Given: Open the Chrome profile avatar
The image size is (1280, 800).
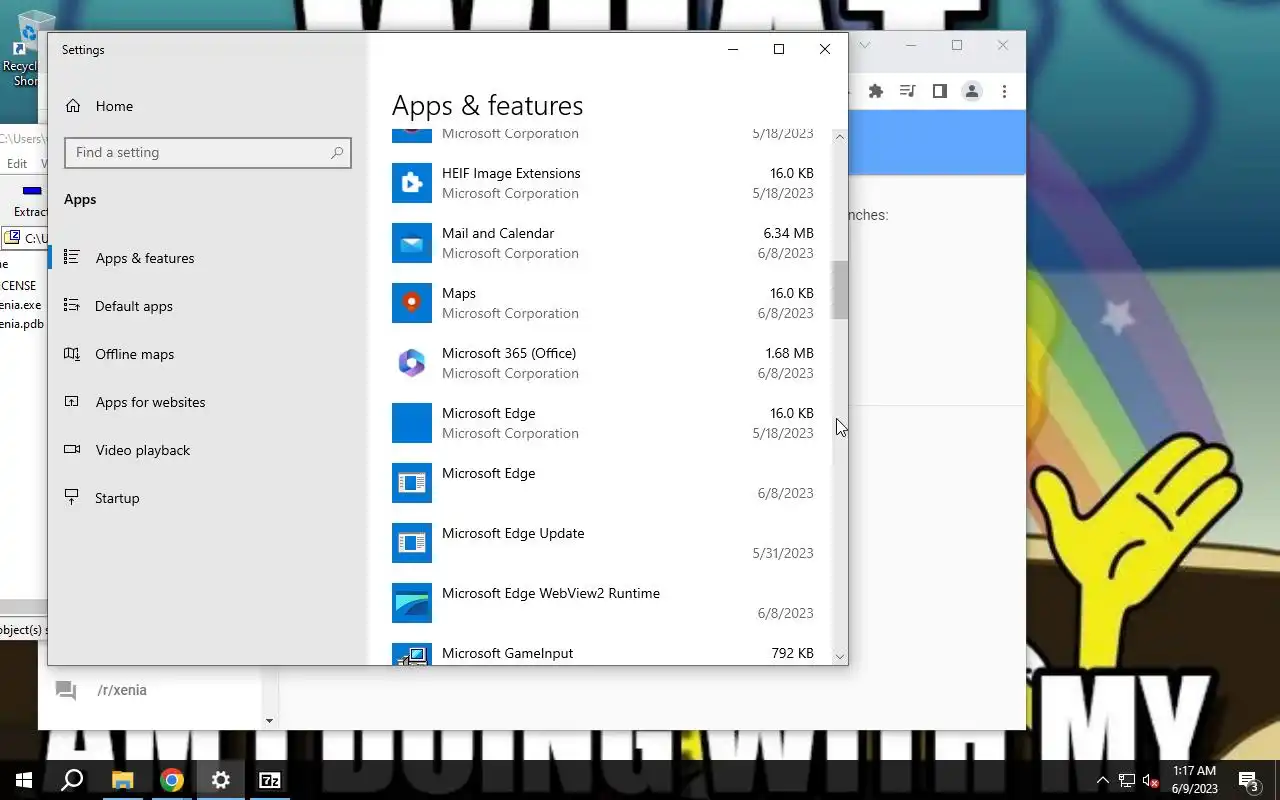Looking at the screenshot, I should [x=971, y=91].
